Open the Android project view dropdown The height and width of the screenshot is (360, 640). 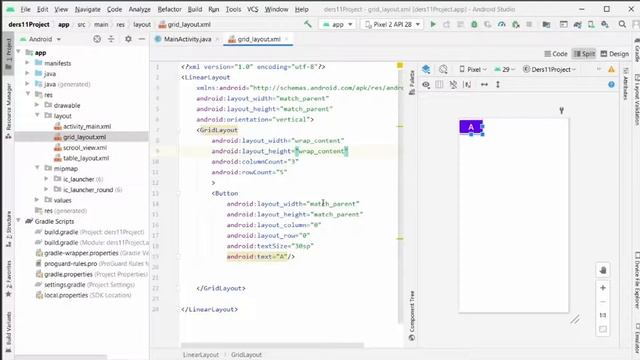coord(40,39)
